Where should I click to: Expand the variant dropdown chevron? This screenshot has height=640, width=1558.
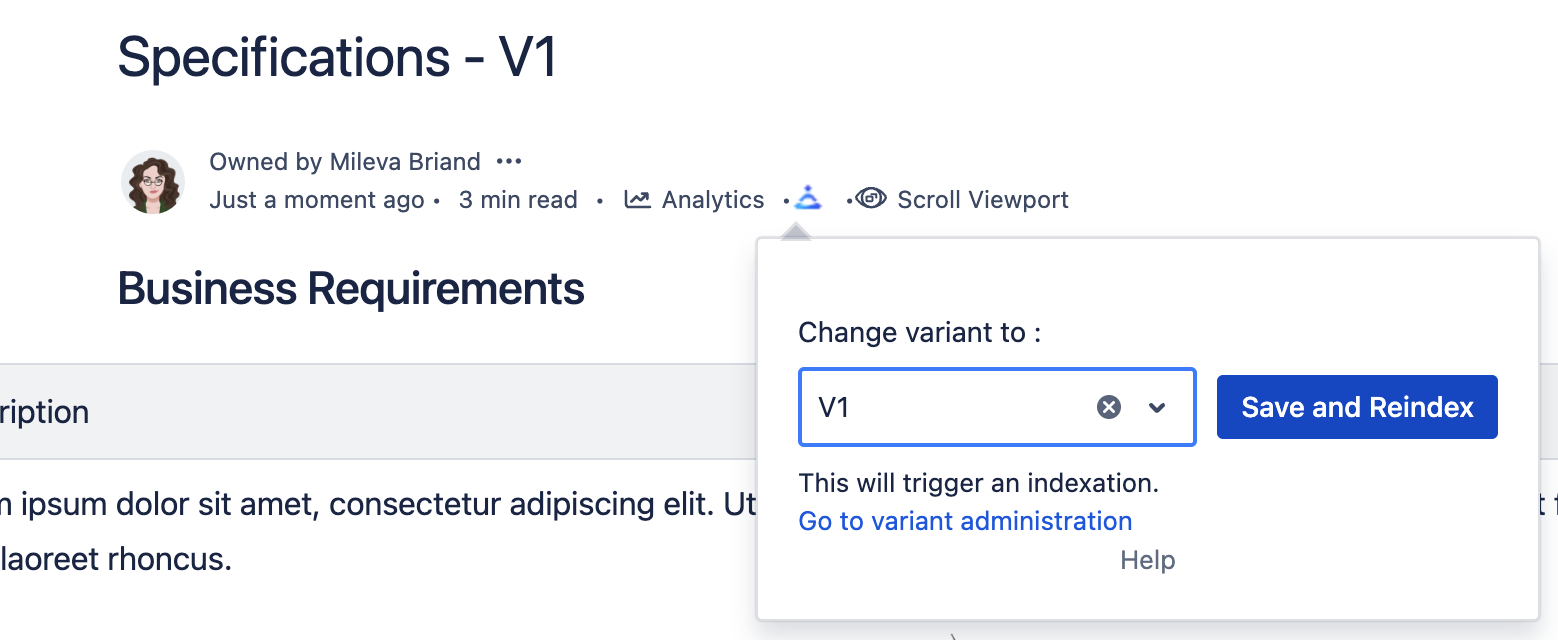click(x=1157, y=407)
